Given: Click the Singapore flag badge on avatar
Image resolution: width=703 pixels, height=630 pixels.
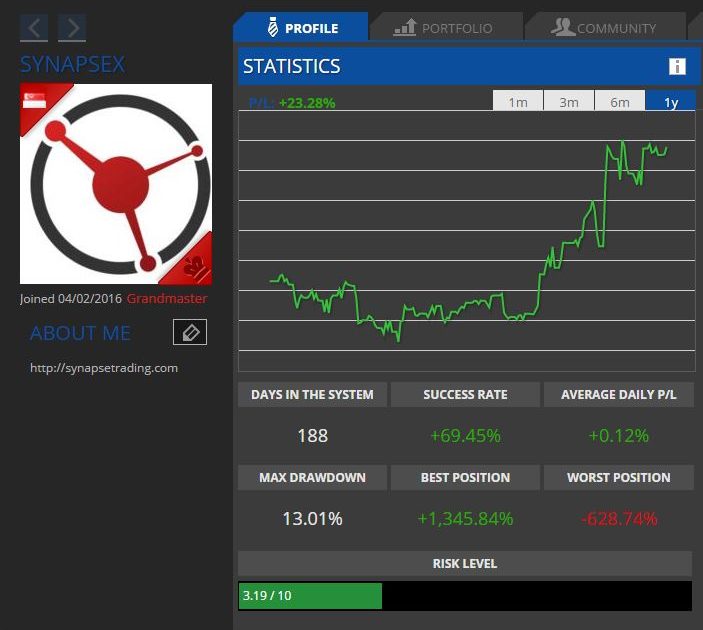Looking at the screenshot, I should pos(36,101).
